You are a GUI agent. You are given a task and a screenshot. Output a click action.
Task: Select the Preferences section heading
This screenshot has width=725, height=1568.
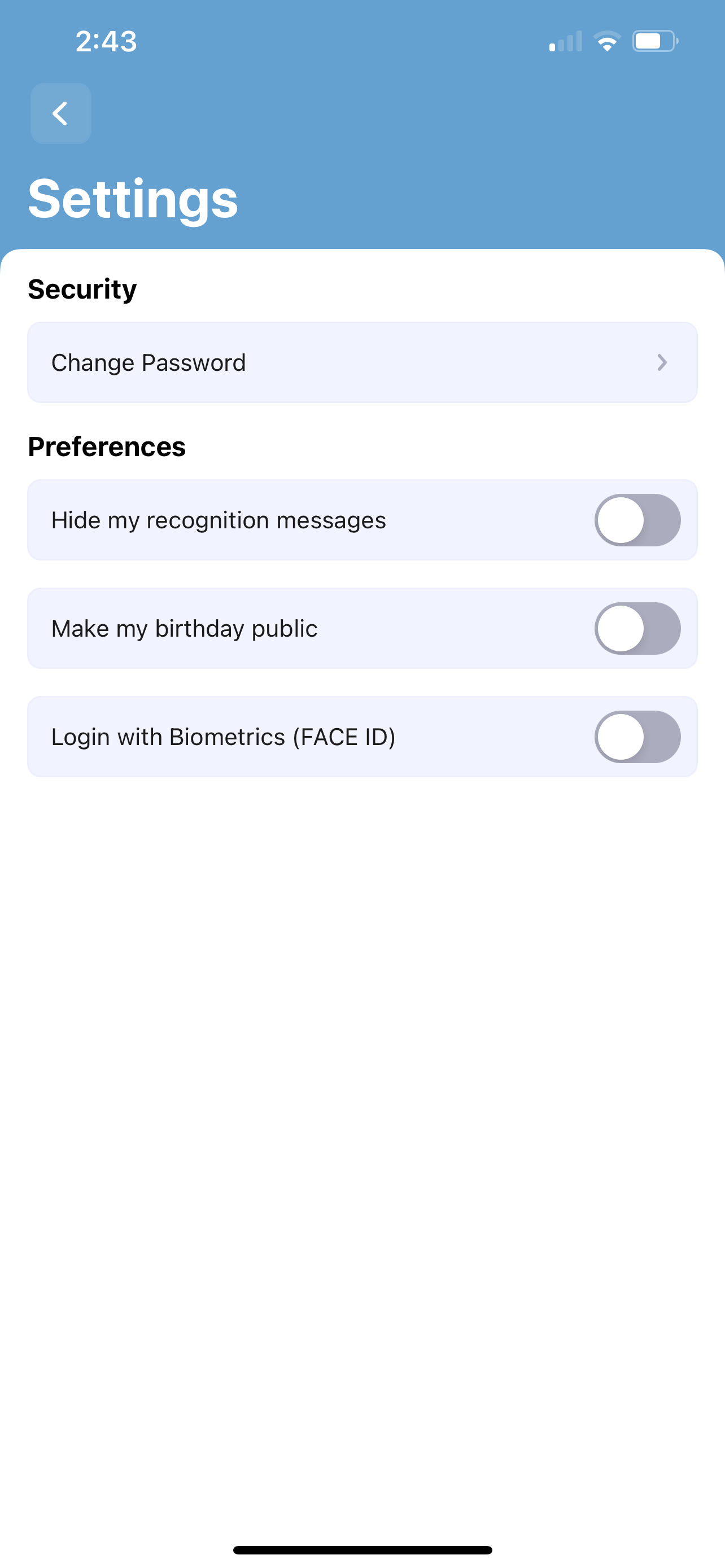pyautogui.click(x=107, y=446)
